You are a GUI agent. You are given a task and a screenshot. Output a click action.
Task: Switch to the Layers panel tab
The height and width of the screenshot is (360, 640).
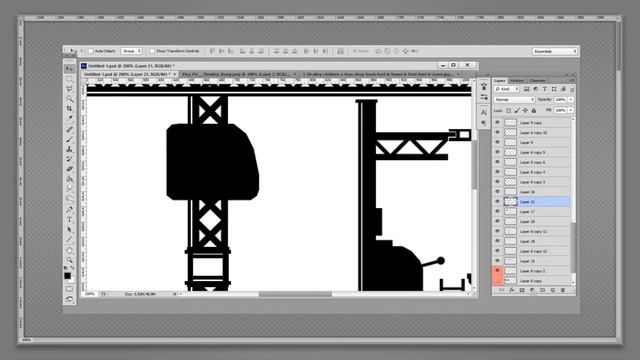(500, 80)
